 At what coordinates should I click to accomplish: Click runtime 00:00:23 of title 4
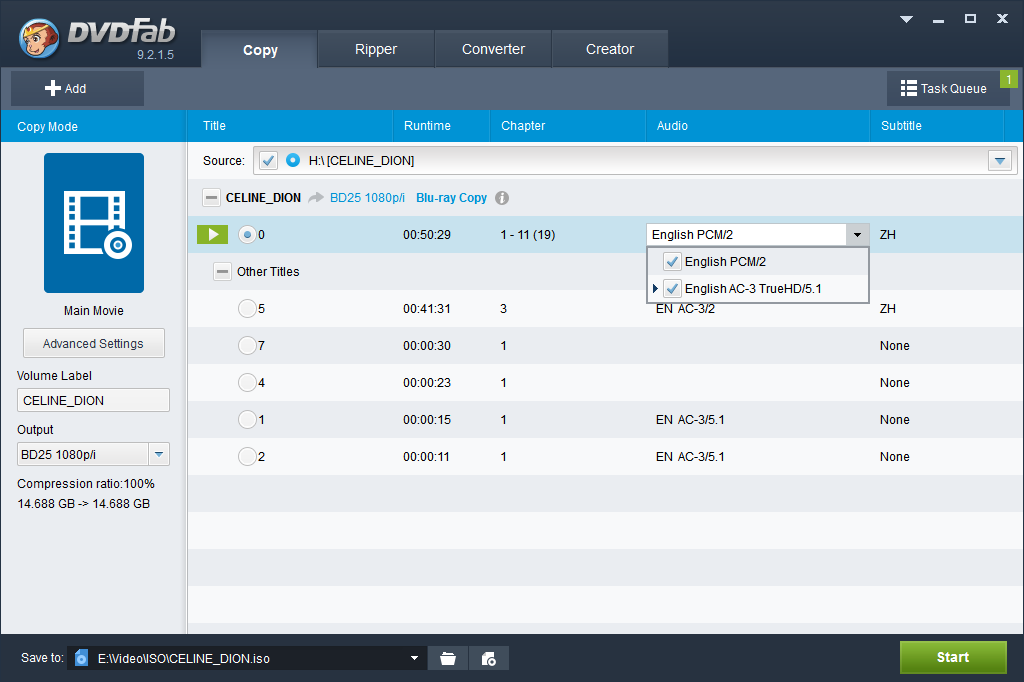tap(426, 383)
